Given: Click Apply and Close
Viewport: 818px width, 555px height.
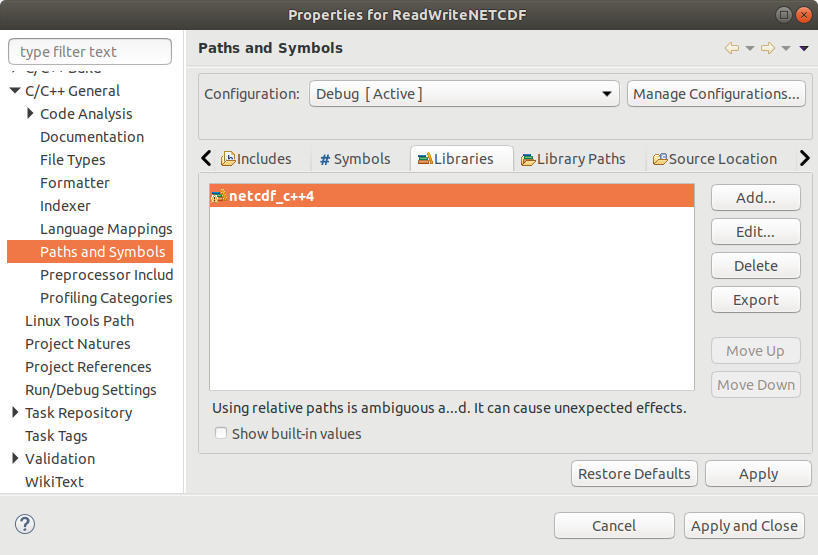Looking at the screenshot, I should pyautogui.click(x=744, y=526).
